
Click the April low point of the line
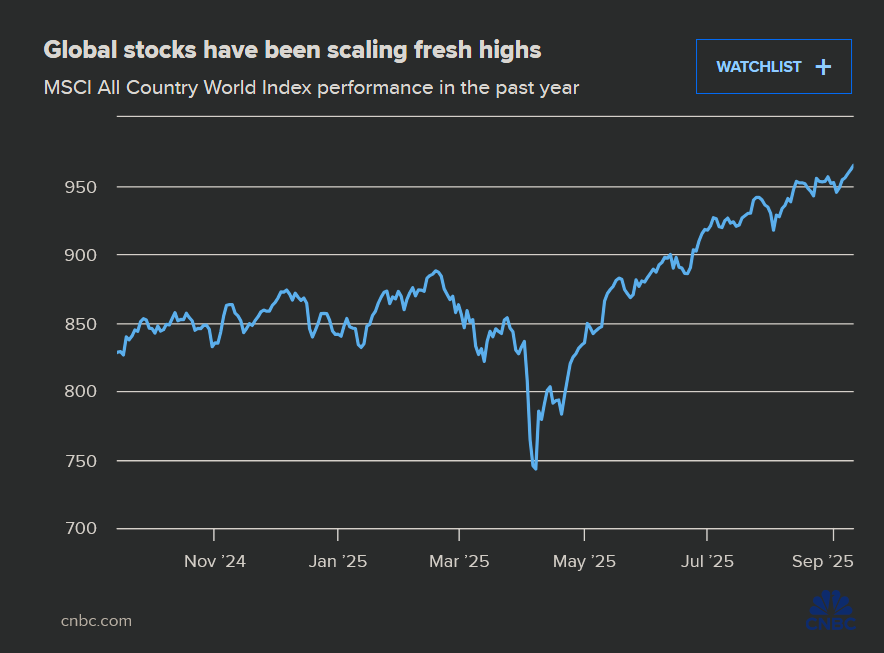(536, 468)
